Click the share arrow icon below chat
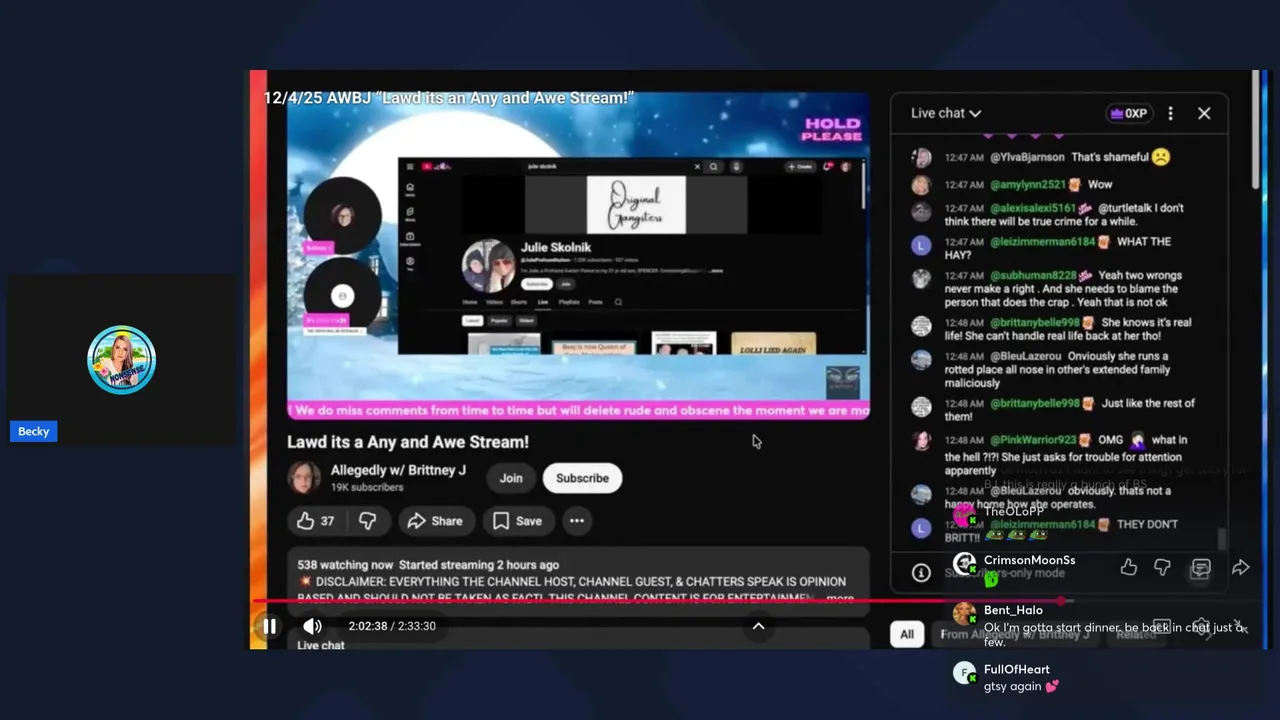This screenshot has height=720, width=1280. 1240,567
